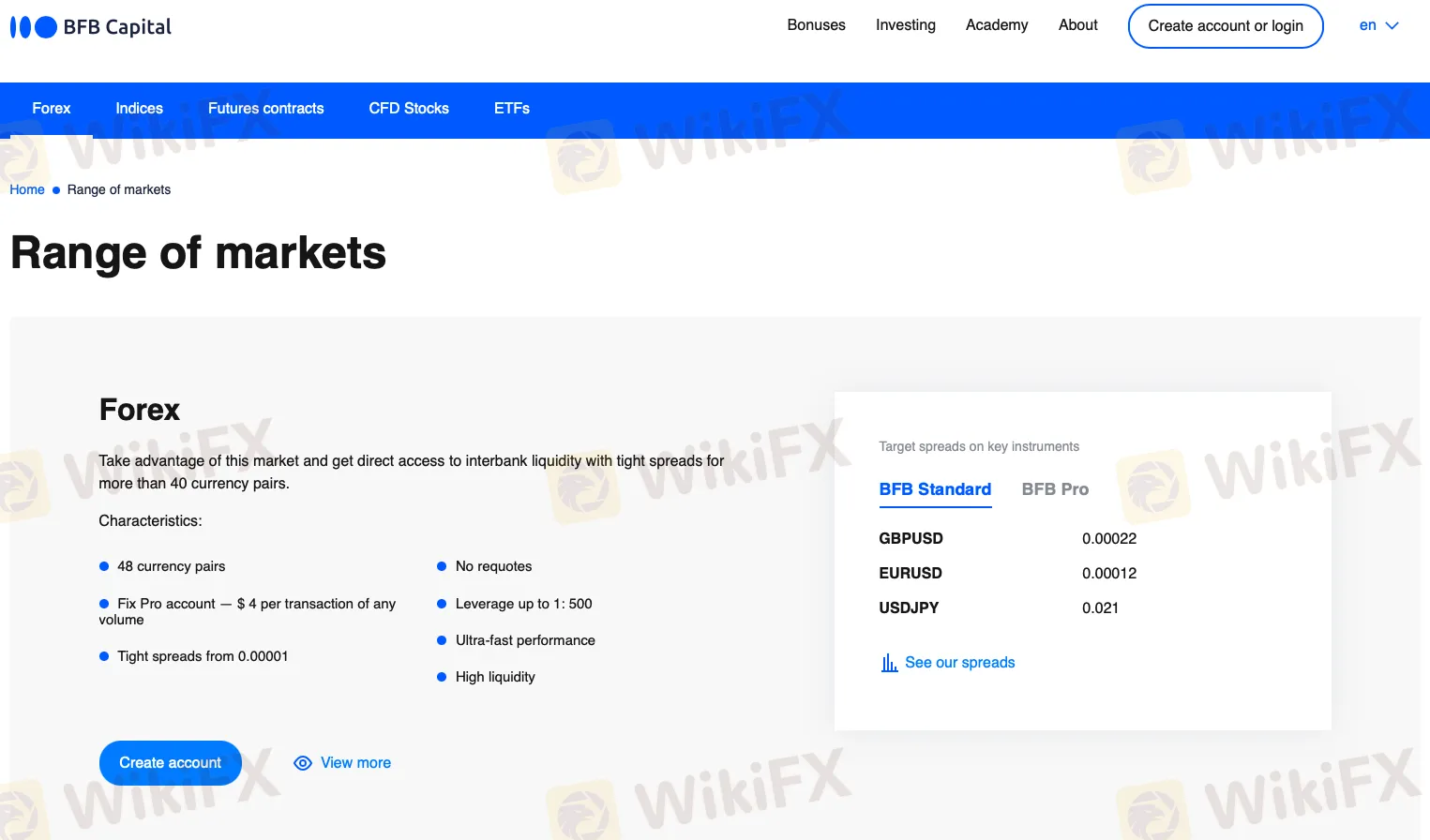
Task: Open the Bonuses menu item
Action: (x=815, y=24)
